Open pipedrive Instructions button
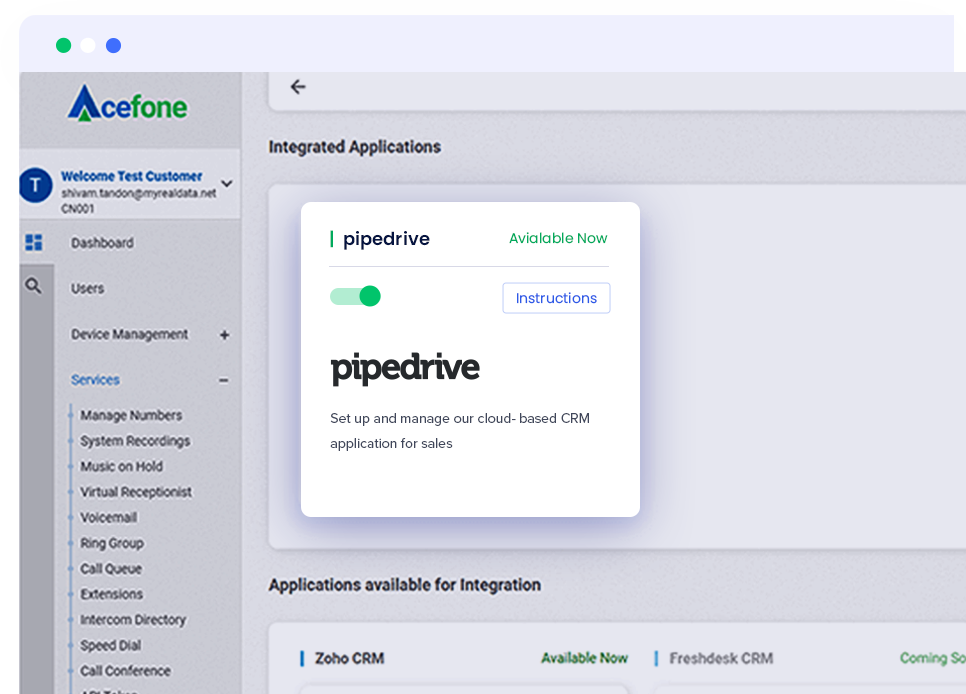Screen dimensions: 966x694 556,298
